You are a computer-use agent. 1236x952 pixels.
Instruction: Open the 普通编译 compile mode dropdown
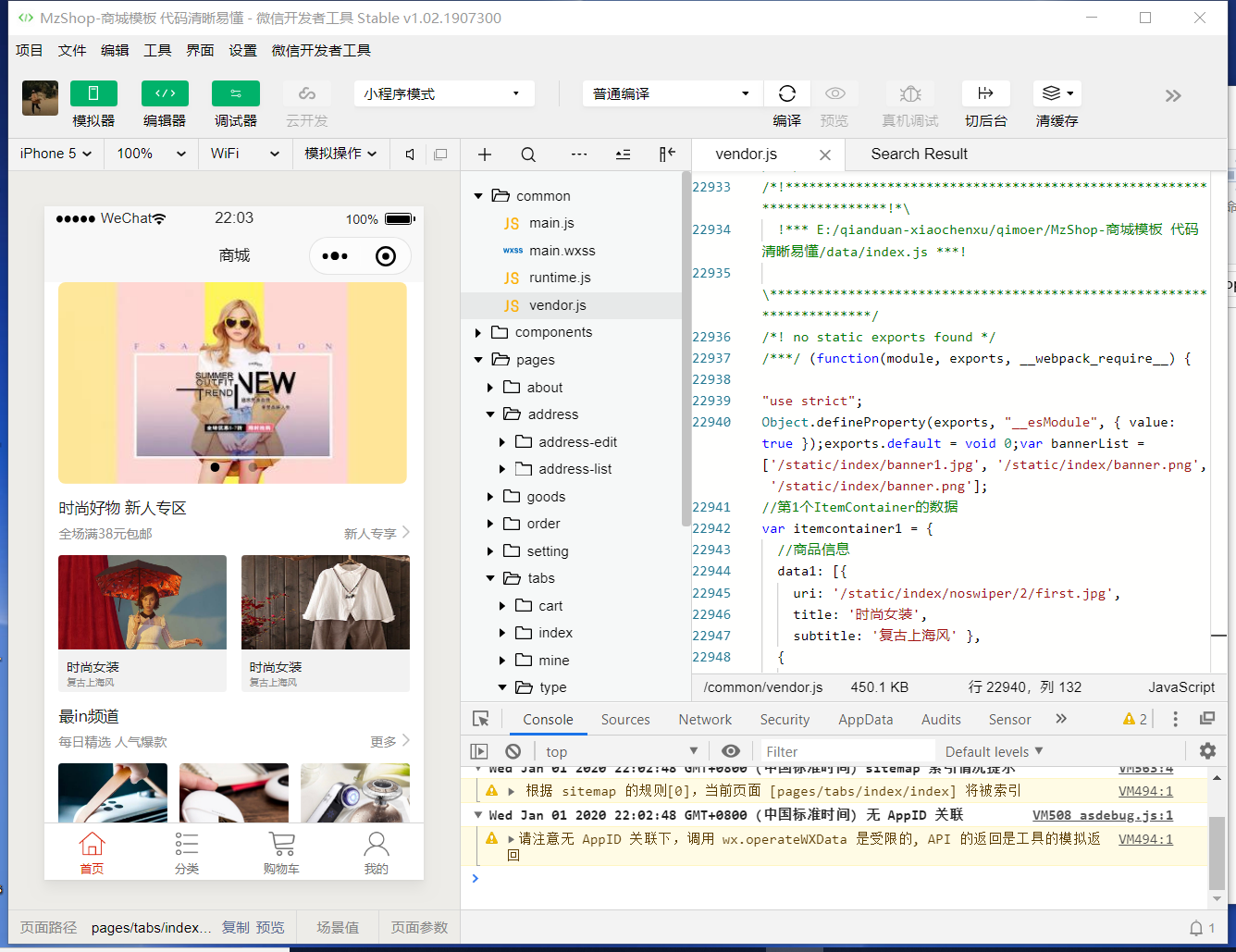[673, 93]
